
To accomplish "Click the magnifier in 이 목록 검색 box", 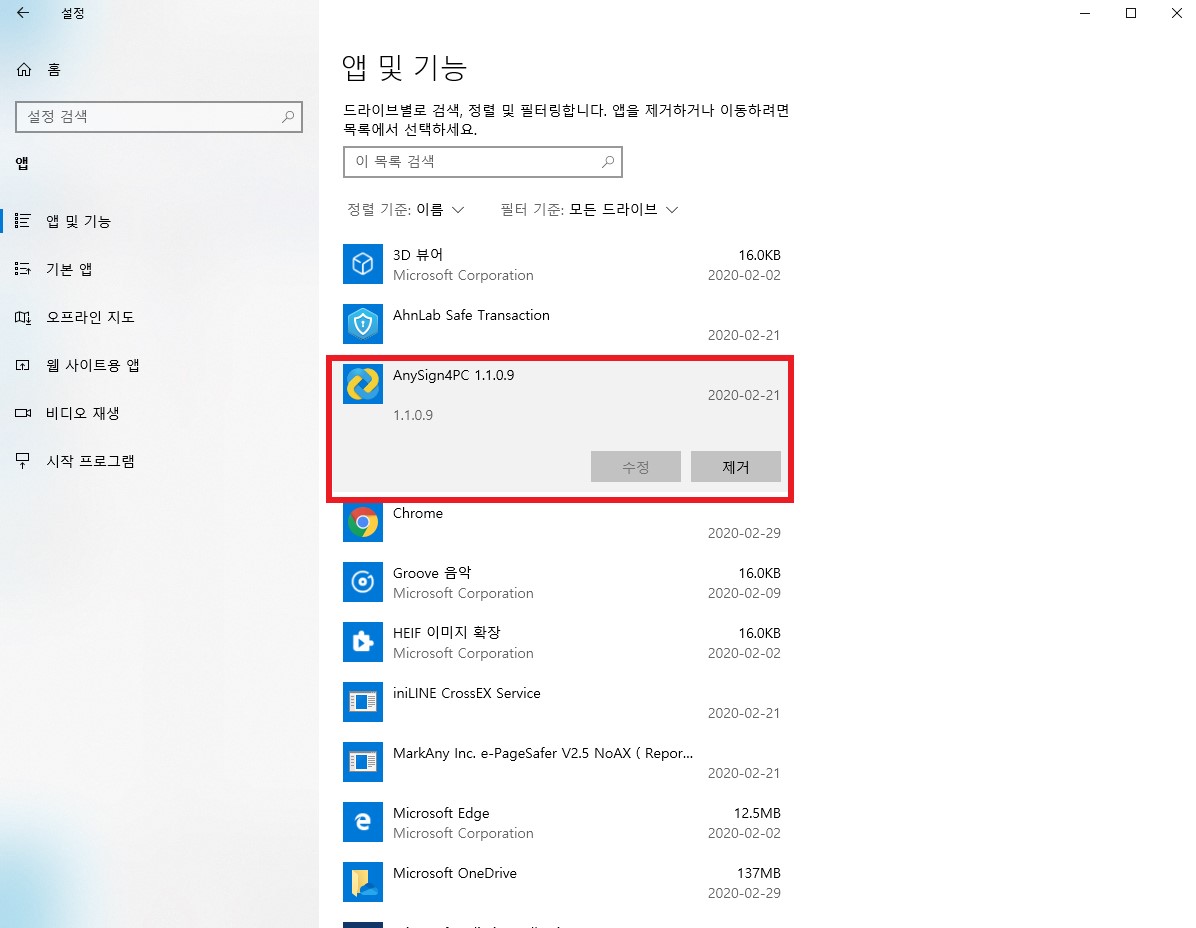I will (x=608, y=162).
